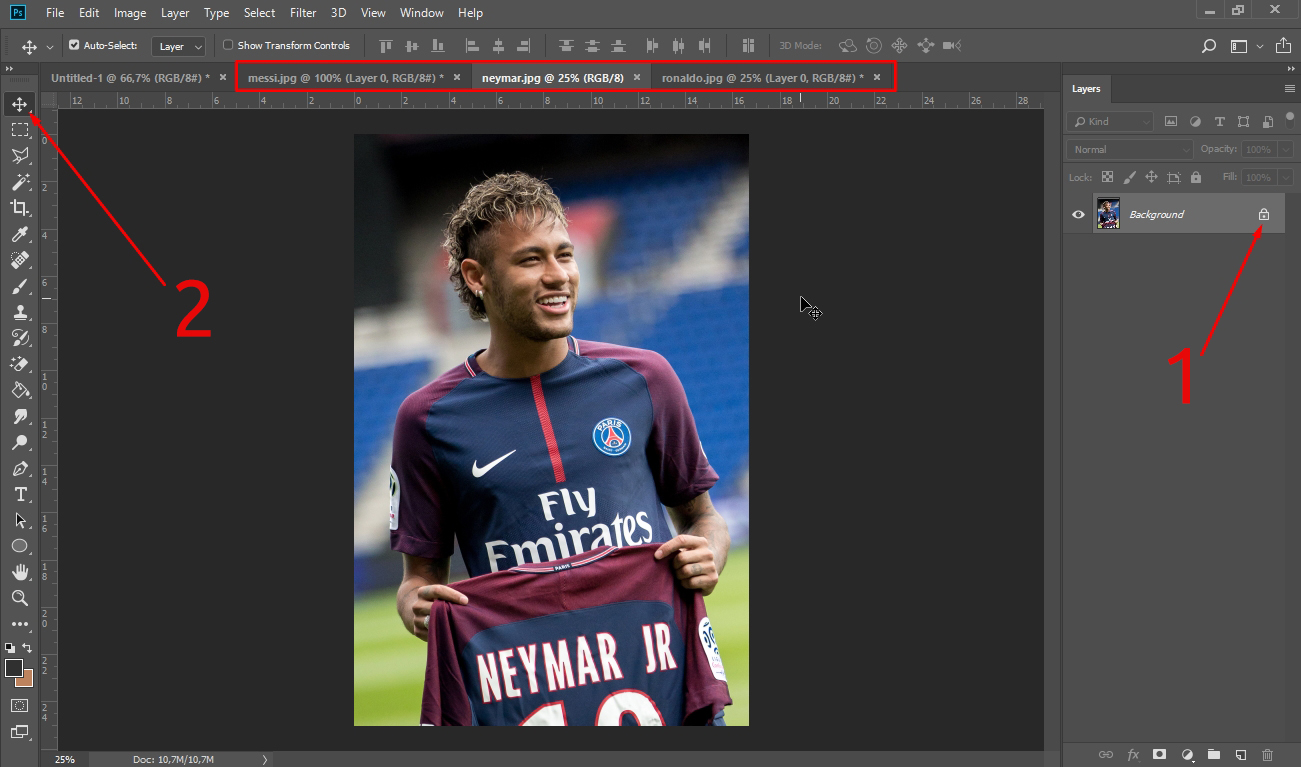1301x767 pixels.
Task: Toggle shape layer filter
Action: (1243, 121)
